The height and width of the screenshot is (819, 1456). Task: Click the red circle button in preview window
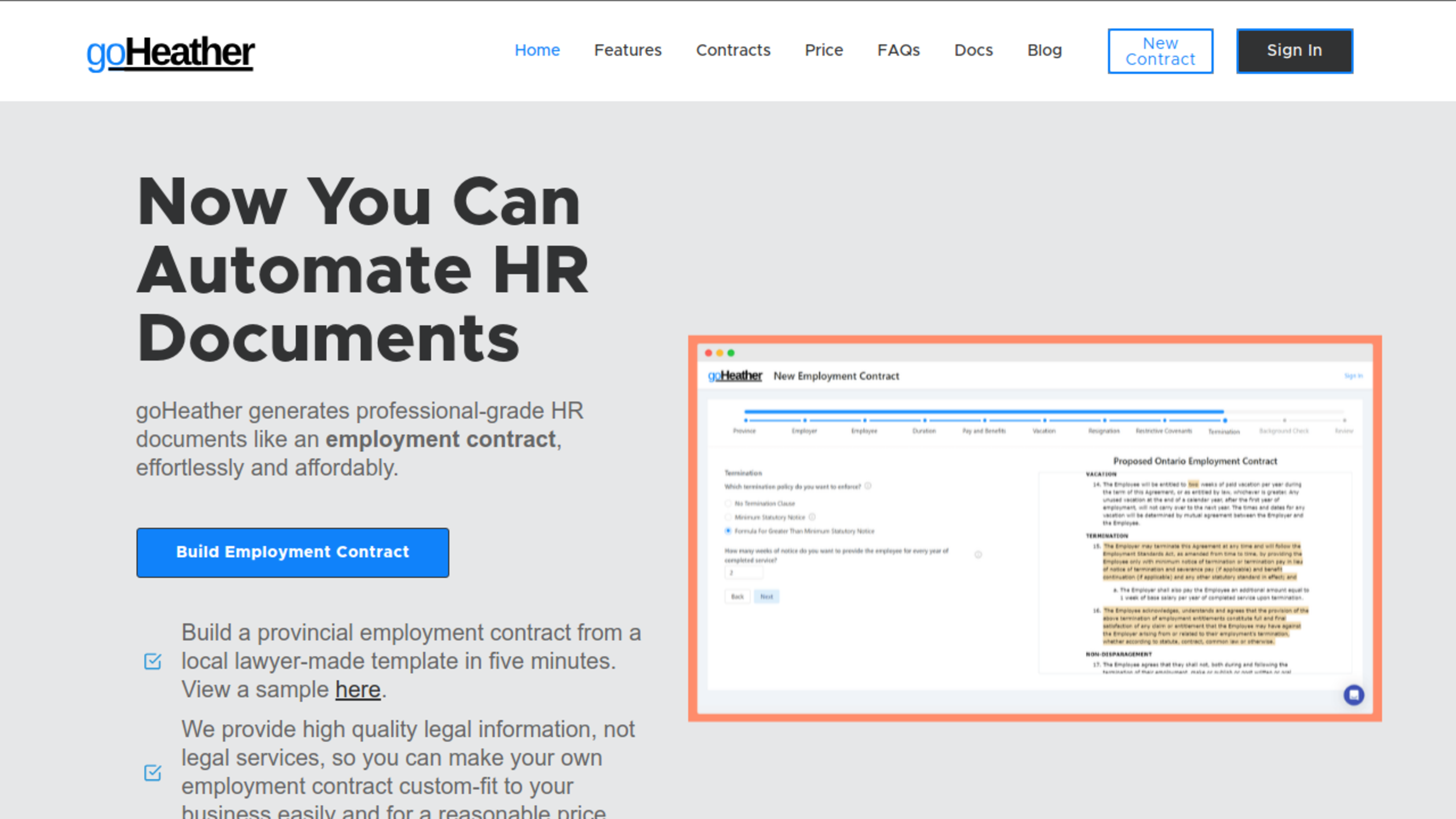(x=708, y=352)
